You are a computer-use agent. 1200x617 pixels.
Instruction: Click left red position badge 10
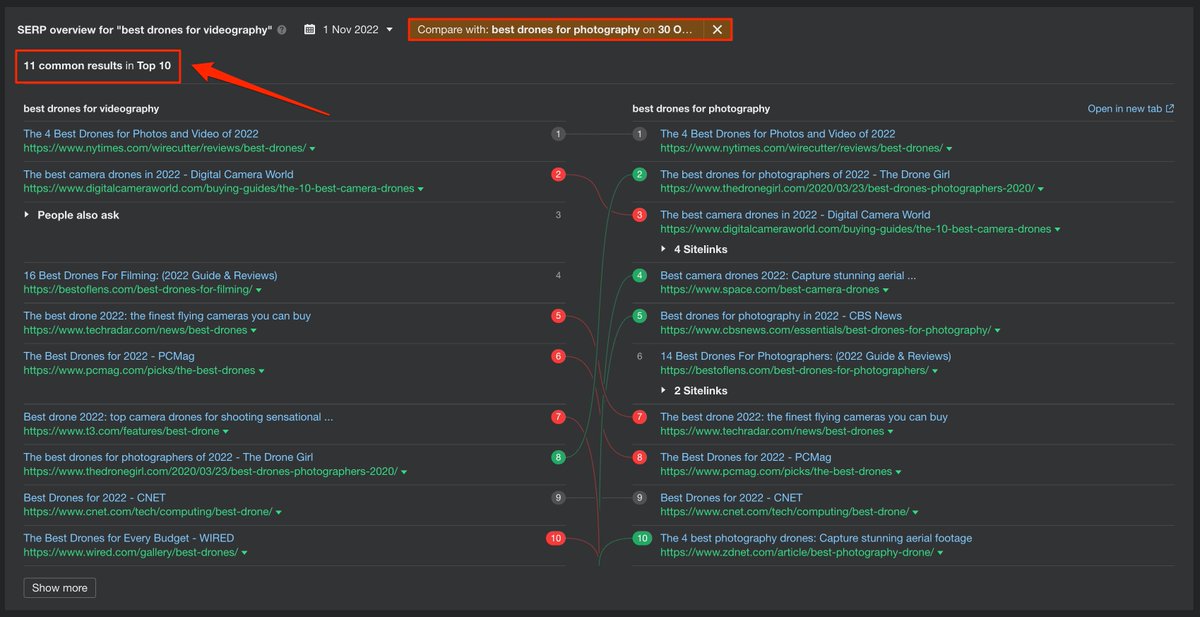pyautogui.click(x=556, y=538)
